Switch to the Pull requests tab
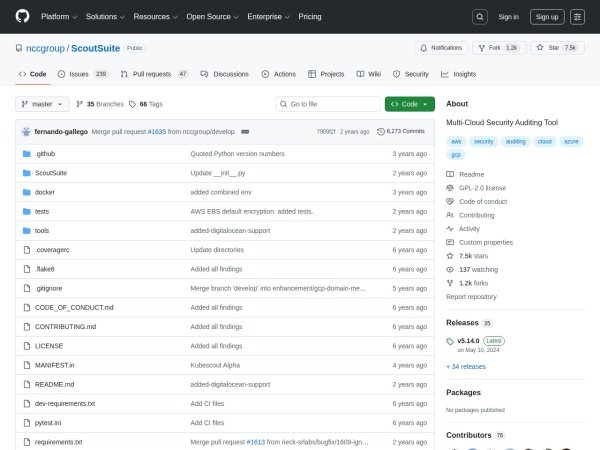The image size is (600, 450). coord(155,74)
